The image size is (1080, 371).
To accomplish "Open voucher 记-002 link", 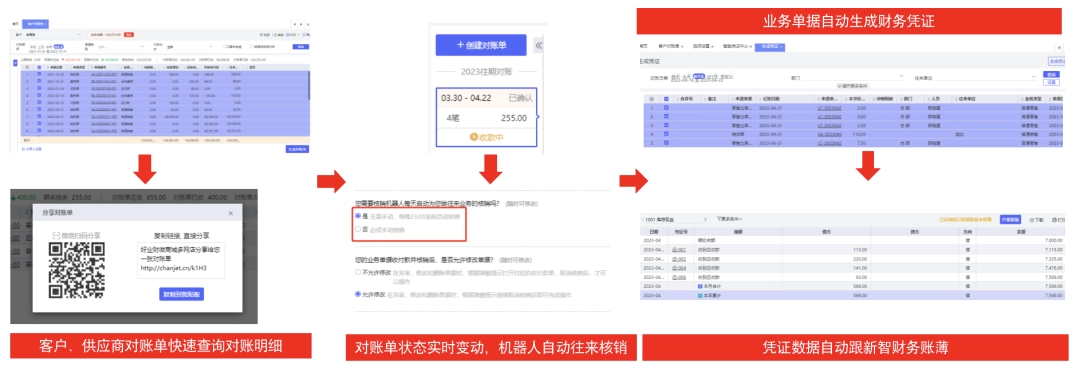I will coord(679,259).
